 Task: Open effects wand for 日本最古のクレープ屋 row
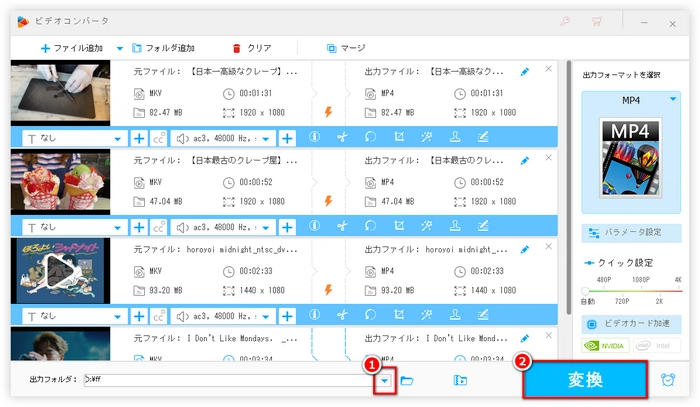click(427, 226)
